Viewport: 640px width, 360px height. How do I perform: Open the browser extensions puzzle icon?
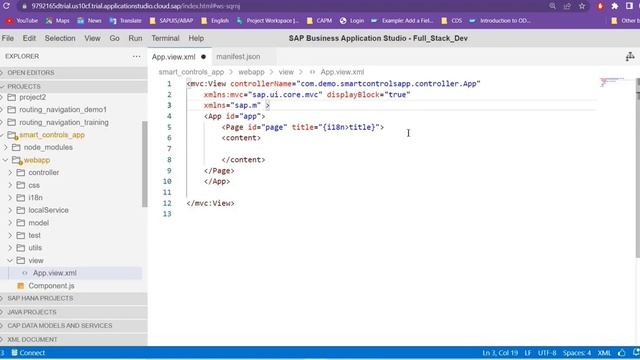pos(615,6)
